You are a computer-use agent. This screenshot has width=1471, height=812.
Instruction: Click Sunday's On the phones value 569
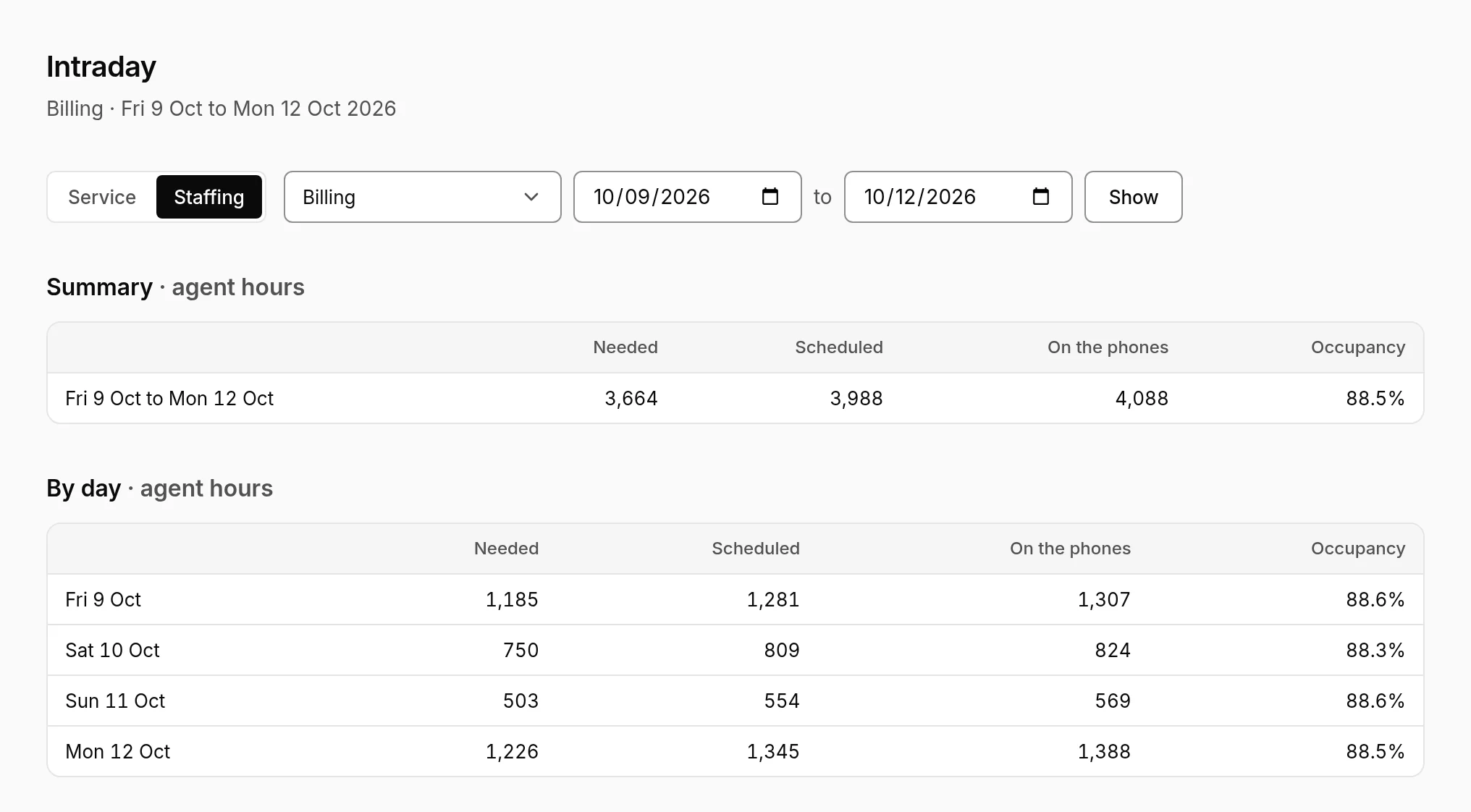[x=1113, y=701]
